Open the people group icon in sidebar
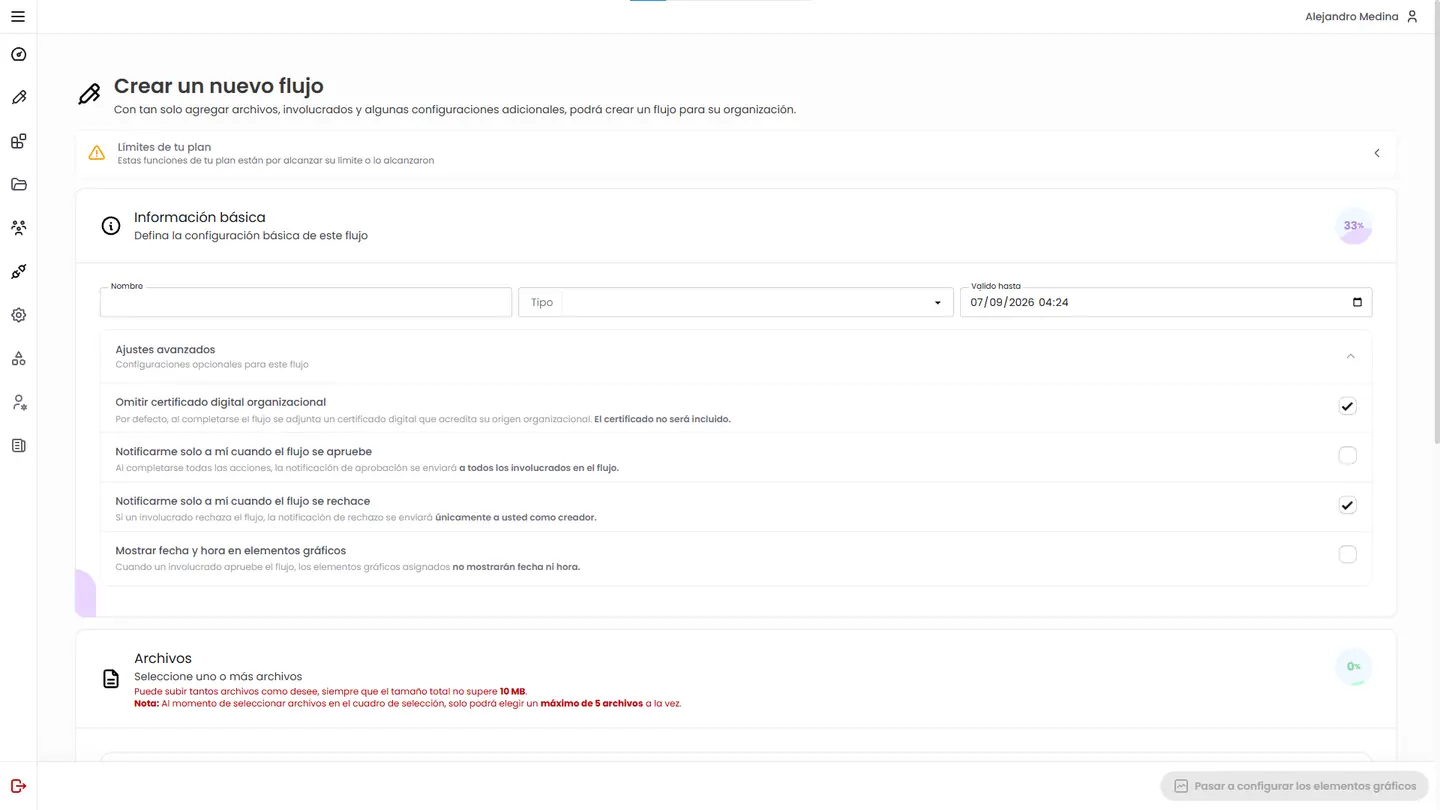Viewport: 1440px width, 810px height. click(18, 228)
